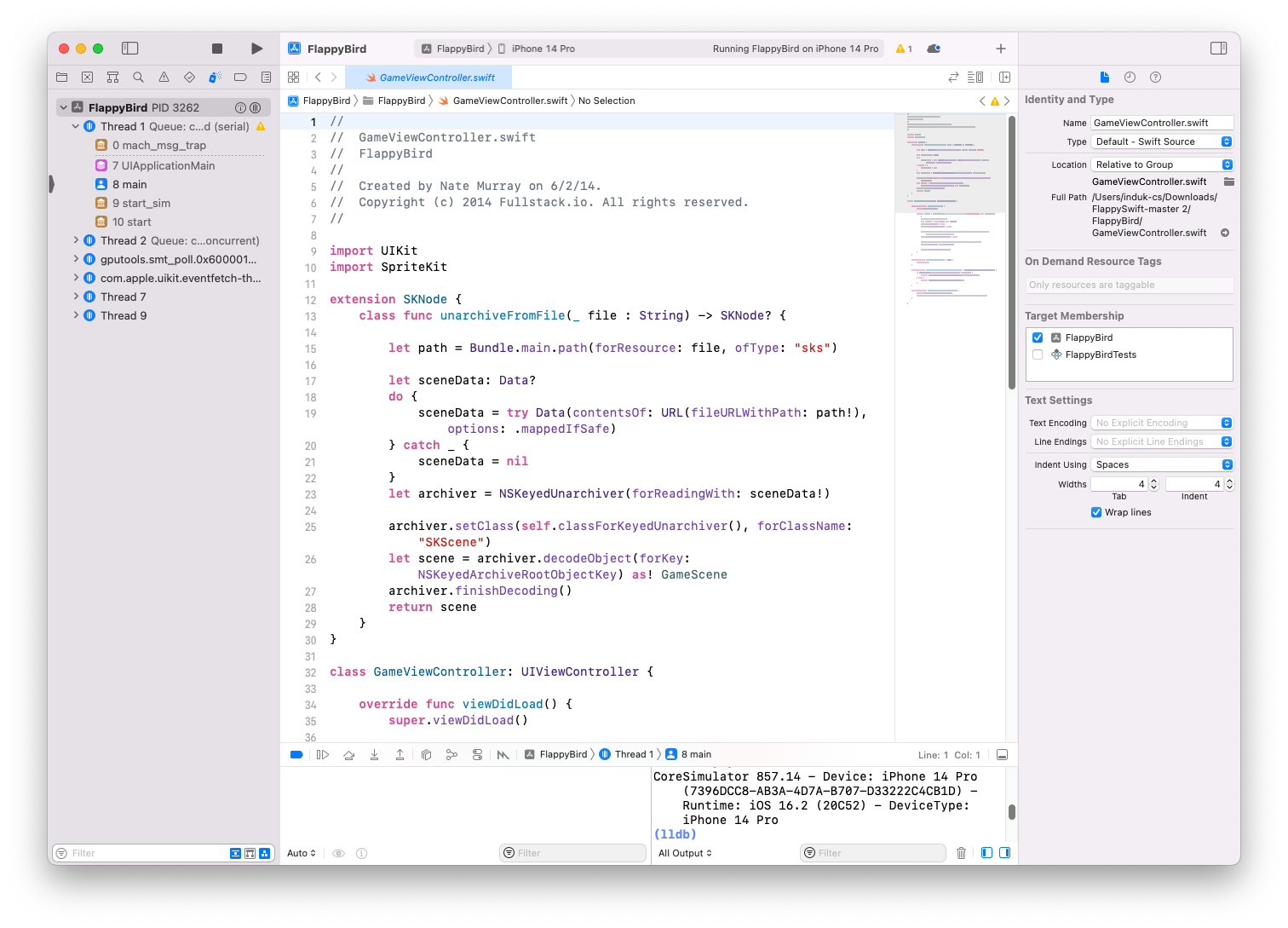Viewport: 1288px width, 928px height.
Task: Click the Tab width stepper
Action: (x=1154, y=484)
